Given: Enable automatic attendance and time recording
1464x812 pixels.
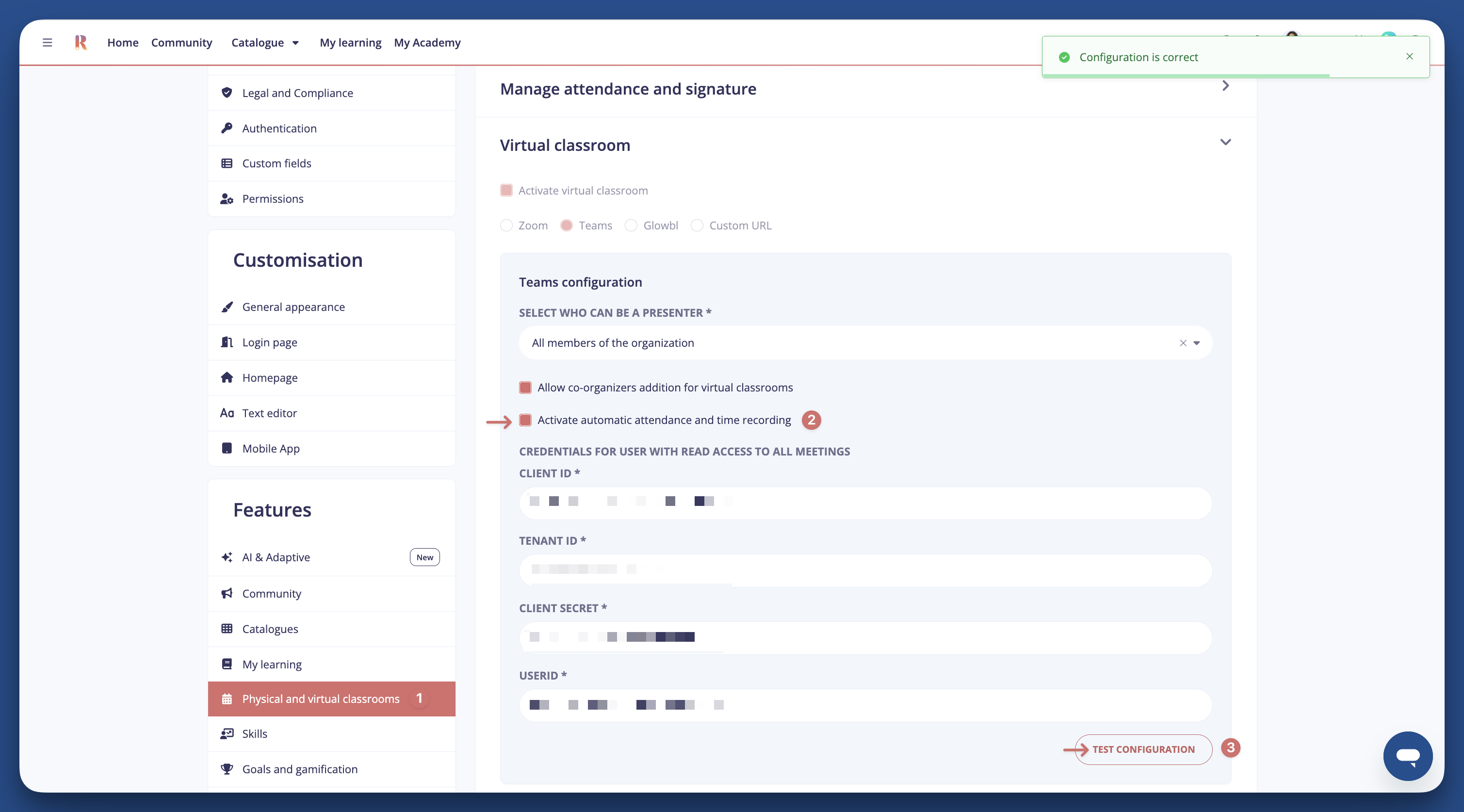Looking at the screenshot, I should tap(525, 421).
